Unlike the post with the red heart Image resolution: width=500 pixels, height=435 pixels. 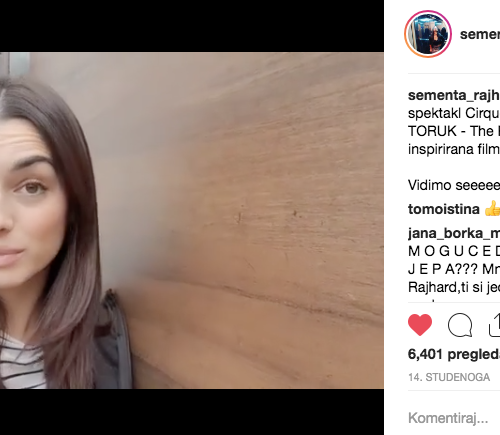[420, 325]
